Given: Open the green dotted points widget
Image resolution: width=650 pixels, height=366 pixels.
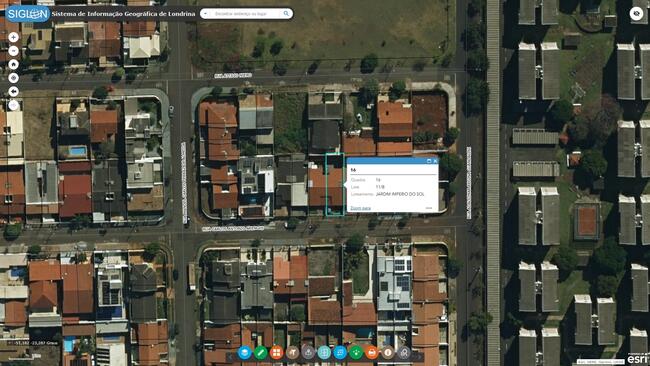Looking at the screenshot, I should pos(356,353).
